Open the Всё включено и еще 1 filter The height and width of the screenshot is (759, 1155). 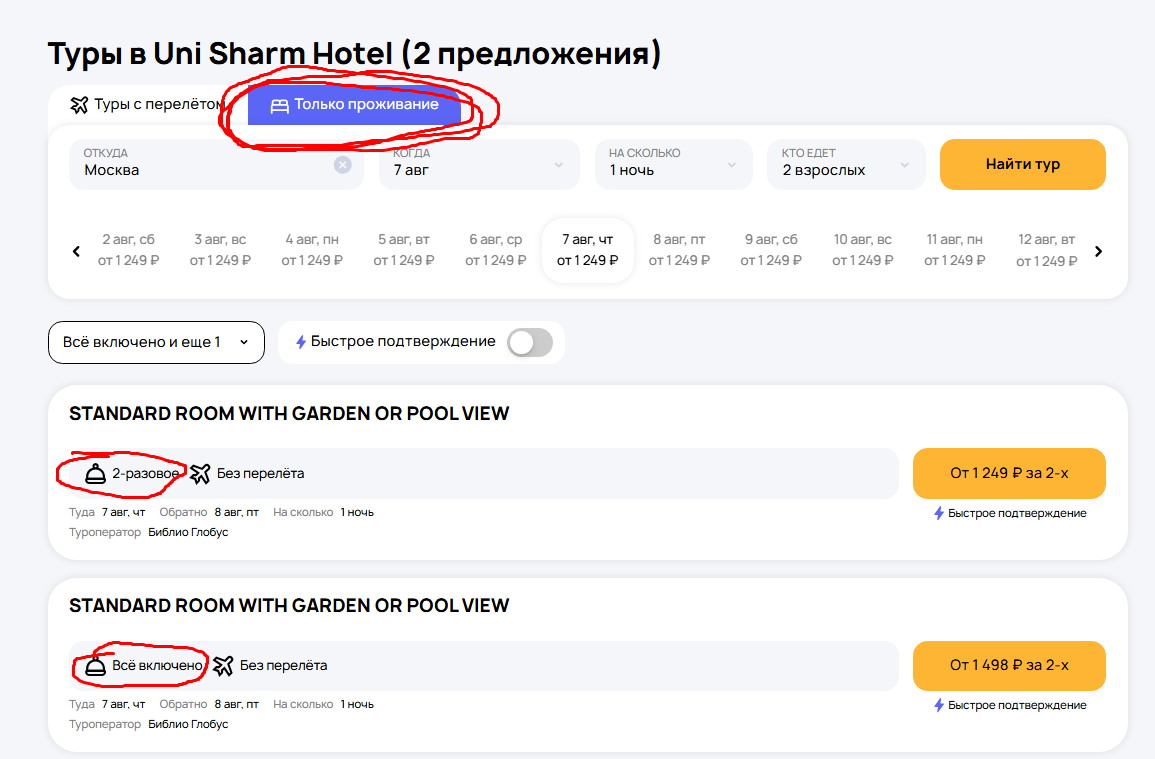tap(156, 342)
